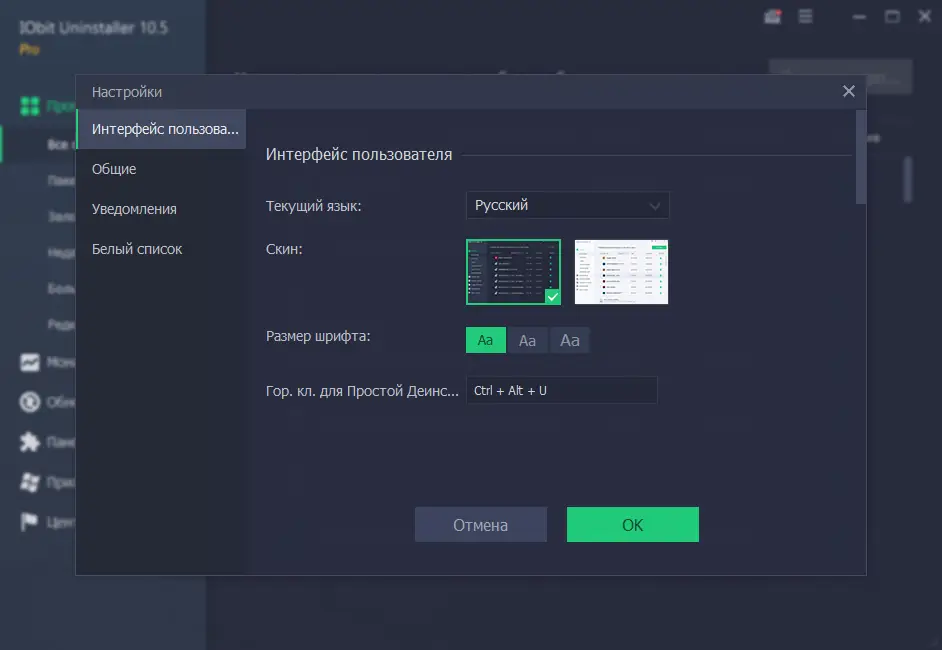942x650 pixels.
Task: Select the dark skin thumbnail
Action: pos(513,272)
